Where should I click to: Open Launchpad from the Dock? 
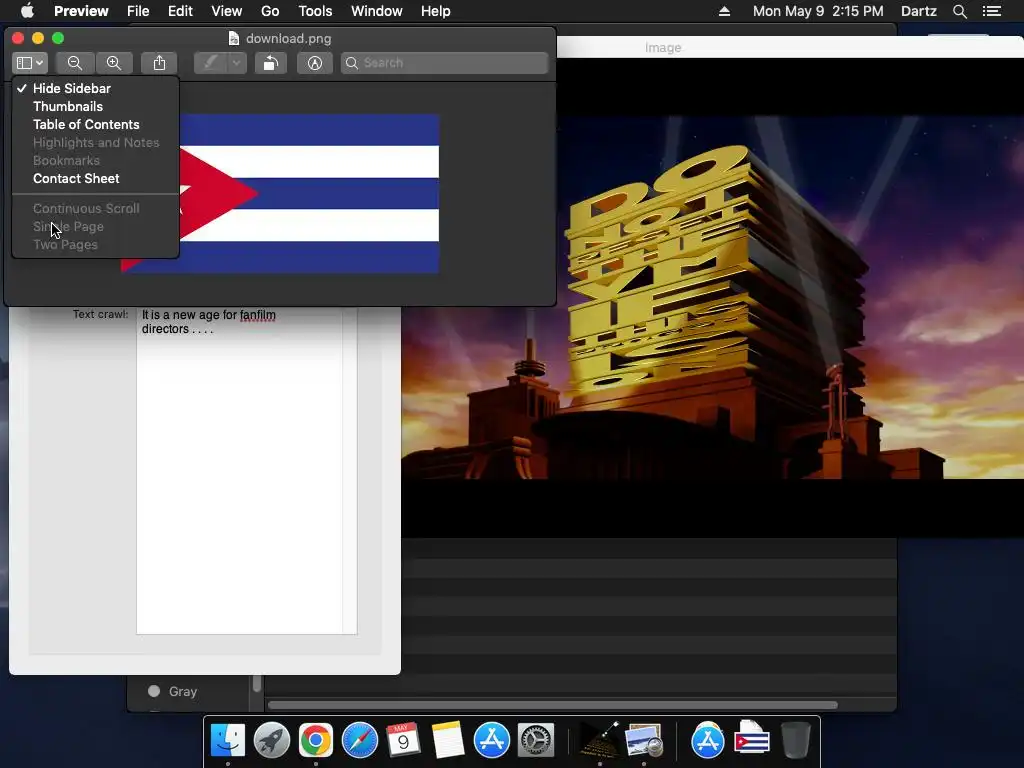[x=272, y=741]
